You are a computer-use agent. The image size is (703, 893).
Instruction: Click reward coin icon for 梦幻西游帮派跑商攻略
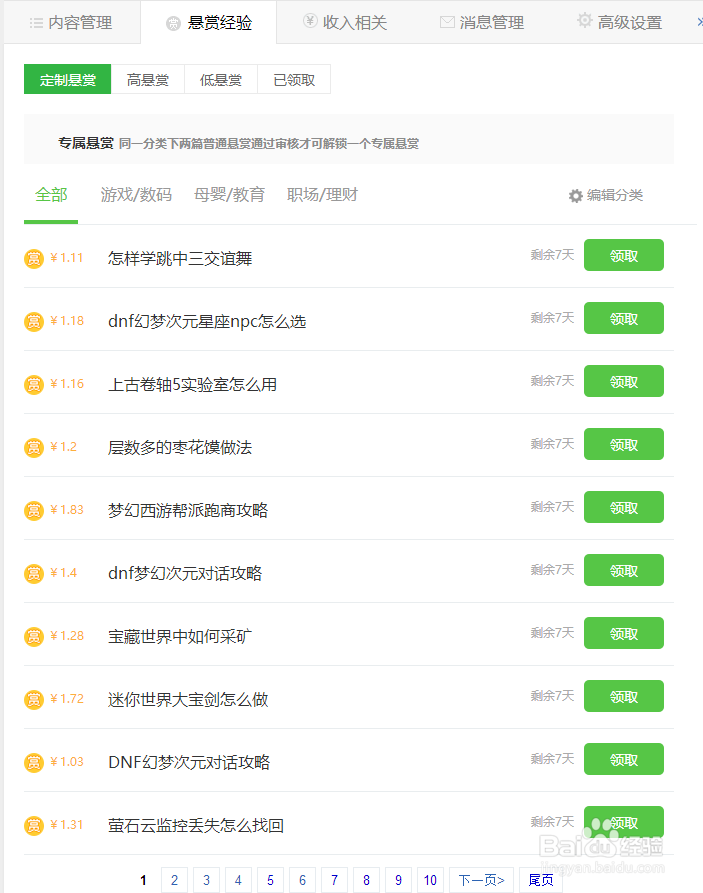(x=34, y=511)
